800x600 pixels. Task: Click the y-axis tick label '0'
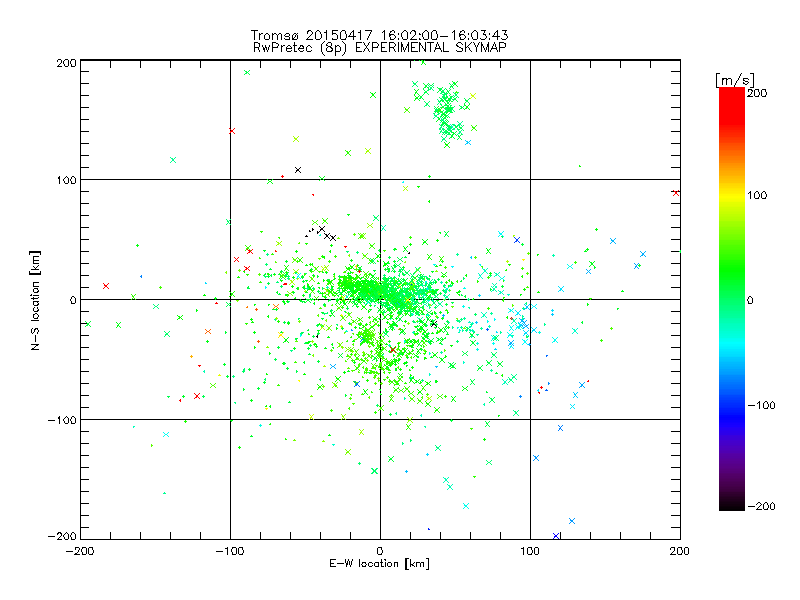[x=73, y=300]
